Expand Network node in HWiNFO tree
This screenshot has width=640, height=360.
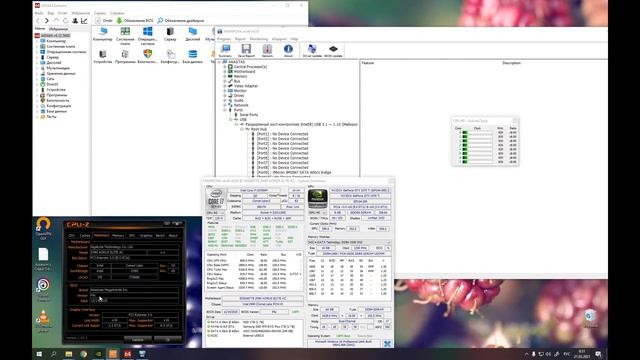point(225,105)
